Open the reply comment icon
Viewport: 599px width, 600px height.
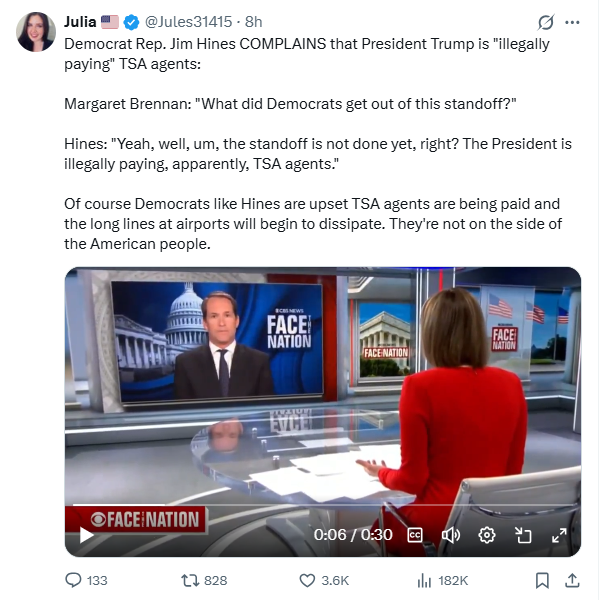[73, 580]
